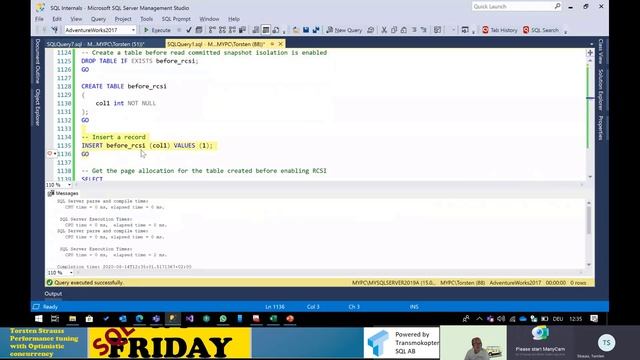Click the Messages pane vertical scrollbar thumb

(x=589, y=220)
